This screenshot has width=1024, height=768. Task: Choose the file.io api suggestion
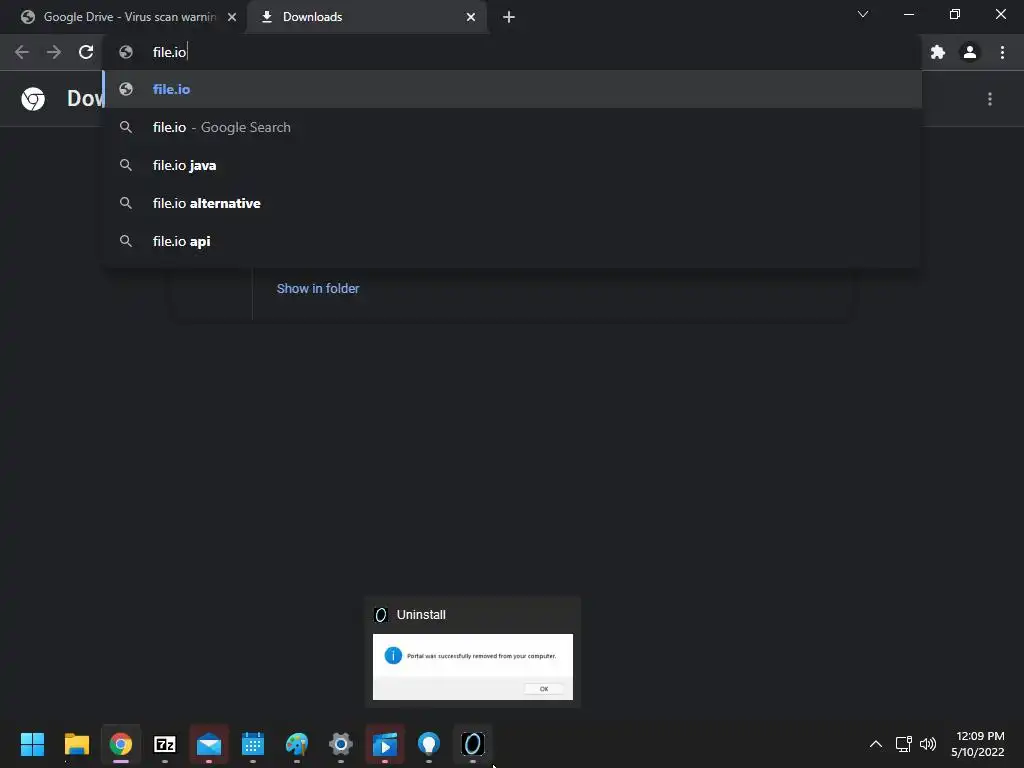[513, 241]
